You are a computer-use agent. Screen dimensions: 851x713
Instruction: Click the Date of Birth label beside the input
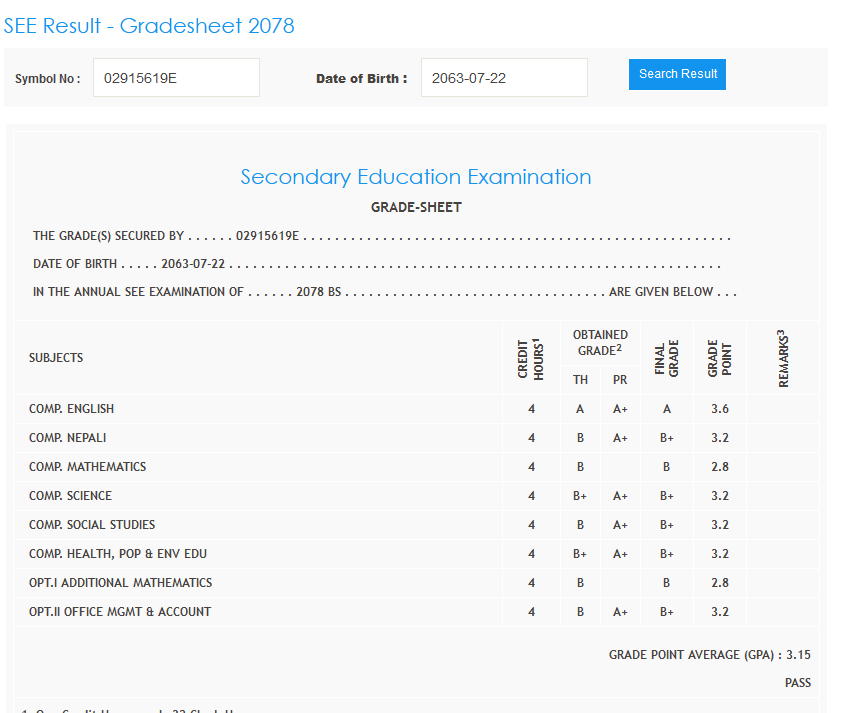tap(361, 79)
